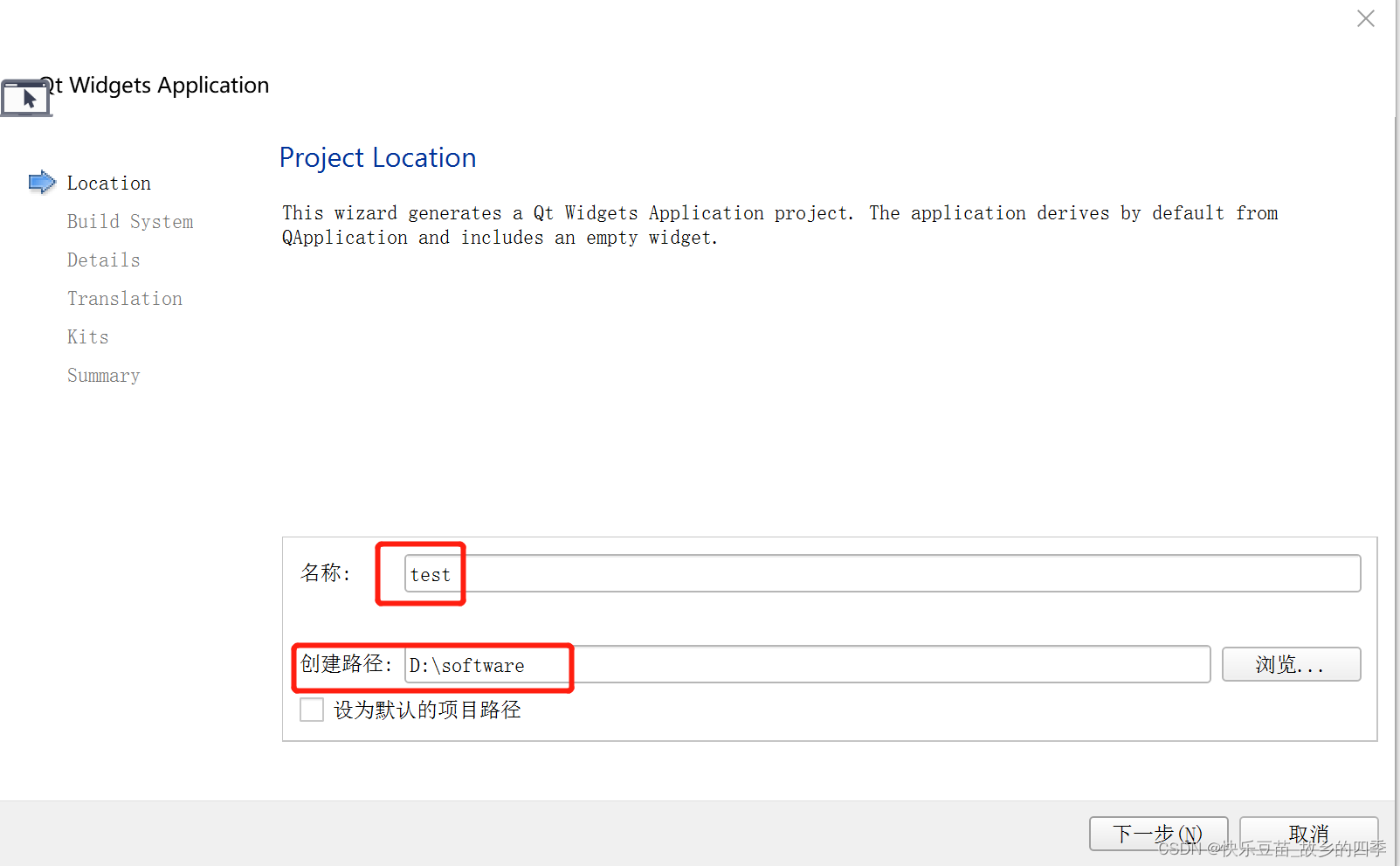The image size is (1400, 866).
Task: Click the project name field containing test
Action: click(x=882, y=573)
